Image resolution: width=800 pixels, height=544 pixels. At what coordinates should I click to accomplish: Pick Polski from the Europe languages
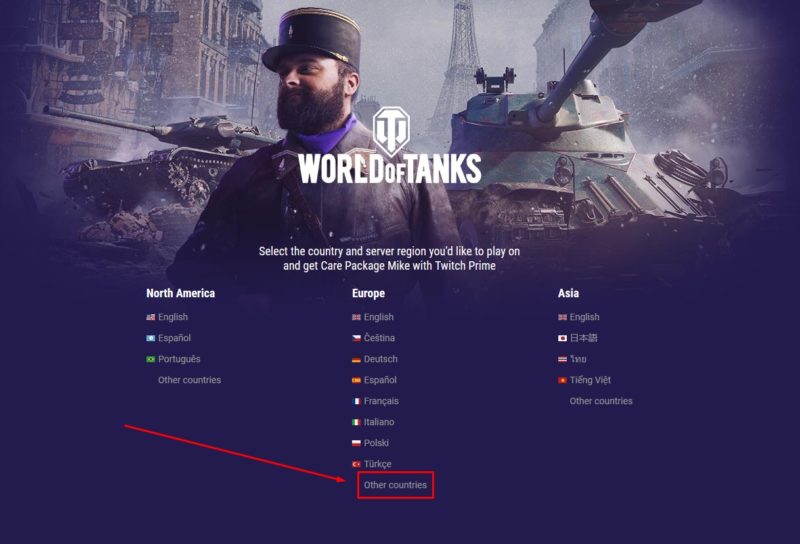(376, 443)
